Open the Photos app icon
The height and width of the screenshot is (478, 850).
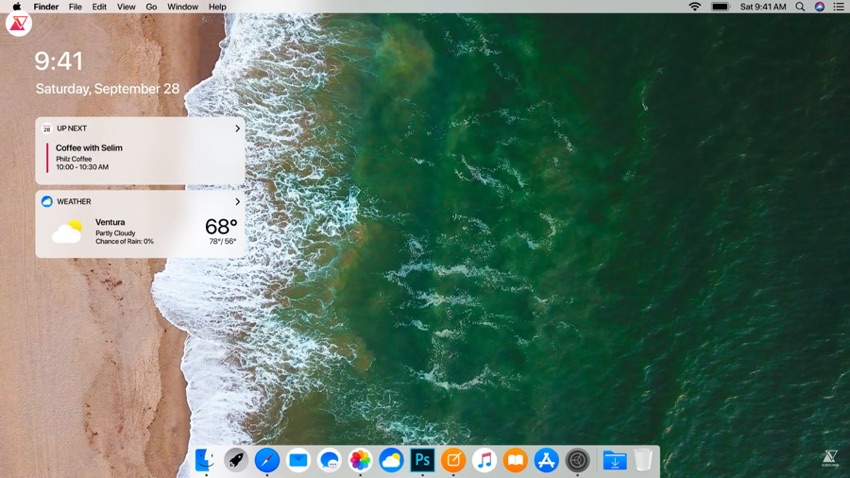point(360,460)
